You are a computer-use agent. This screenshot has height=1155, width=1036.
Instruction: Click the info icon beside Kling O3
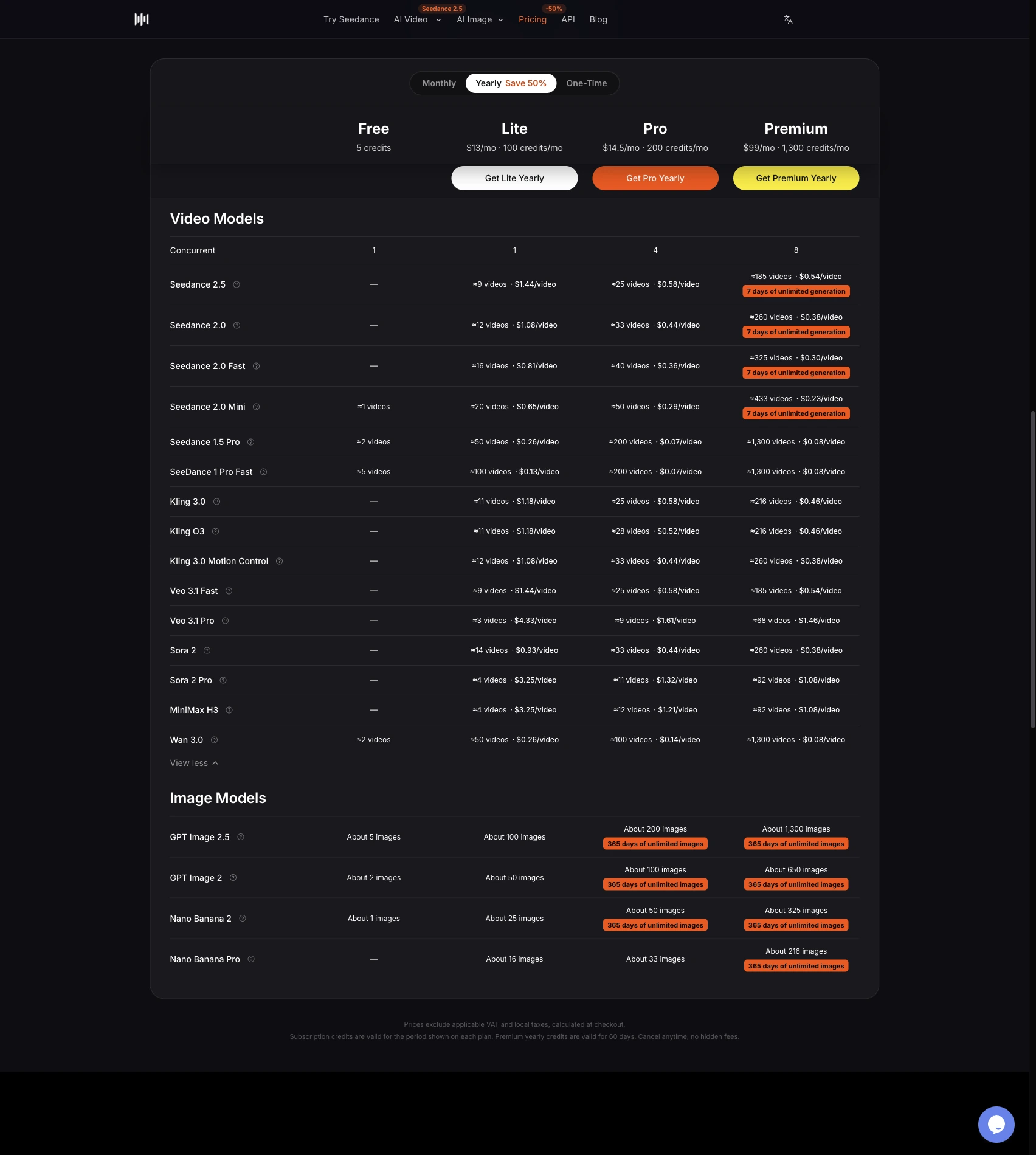(215, 531)
